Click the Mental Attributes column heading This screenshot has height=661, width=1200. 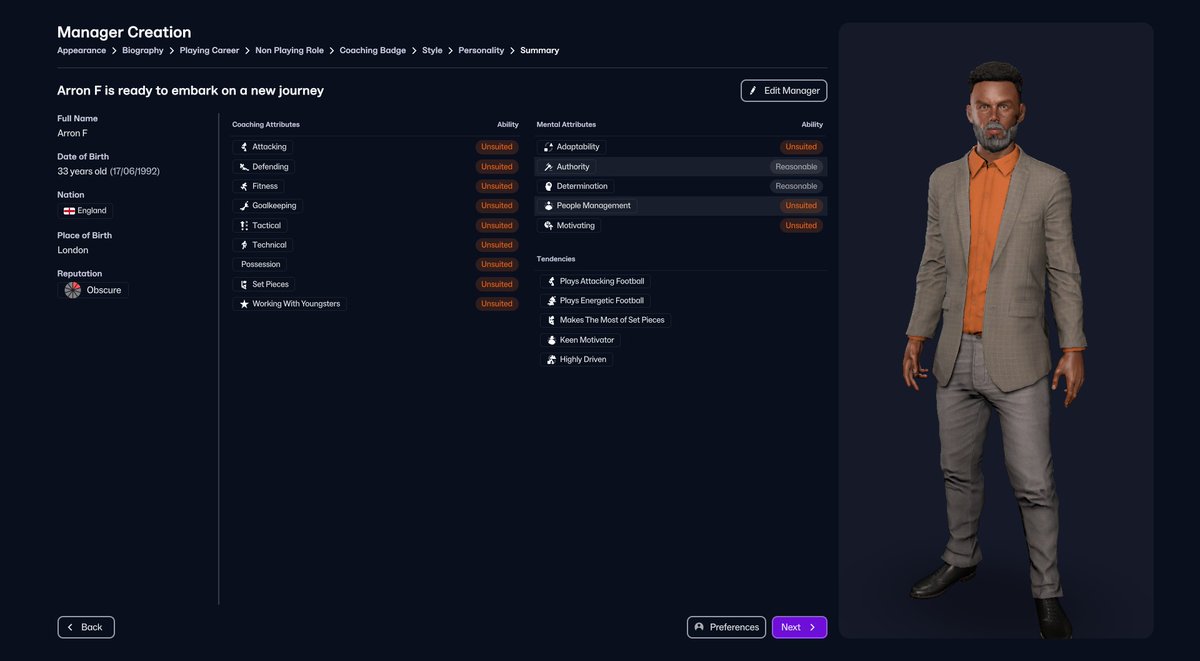[x=566, y=125]
